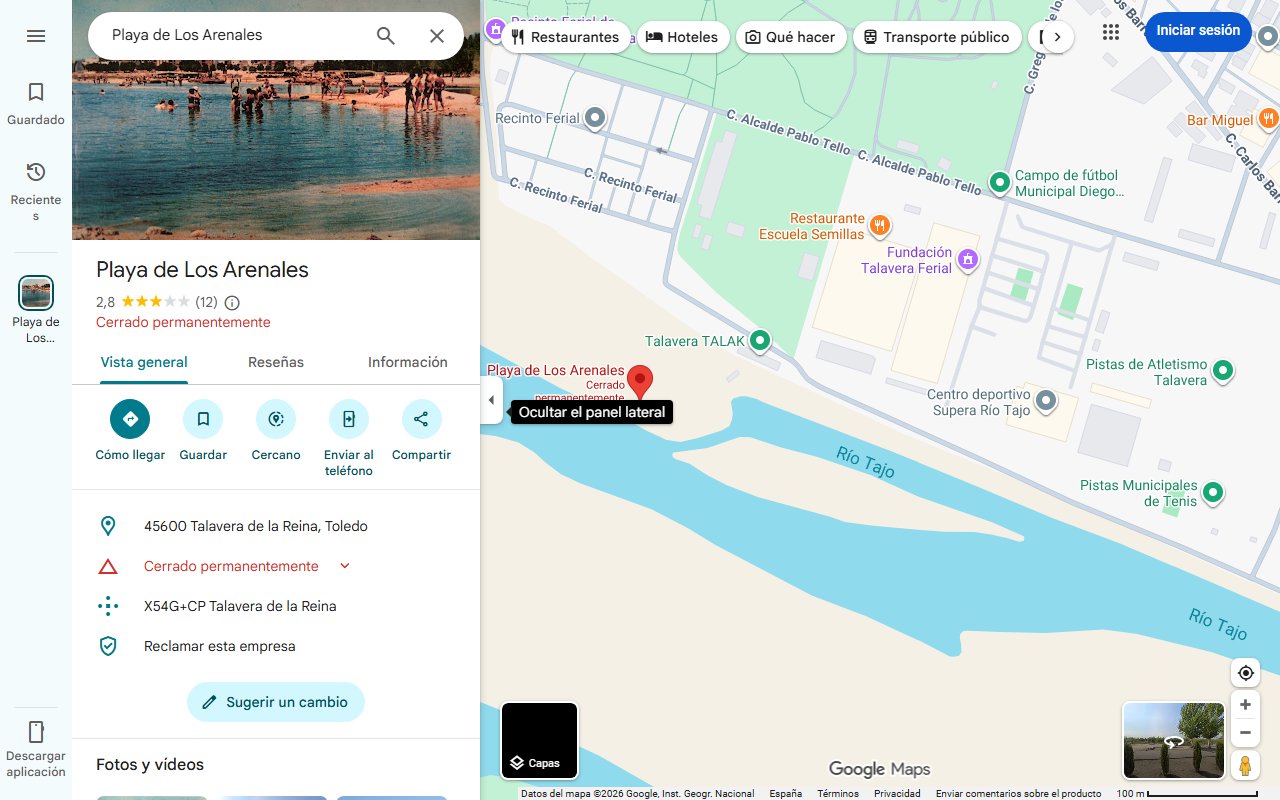Select the Cómo llegar directions icon
Viewport: 1280px width, 800px height.
pyautogui.click(x=129, y=418)
